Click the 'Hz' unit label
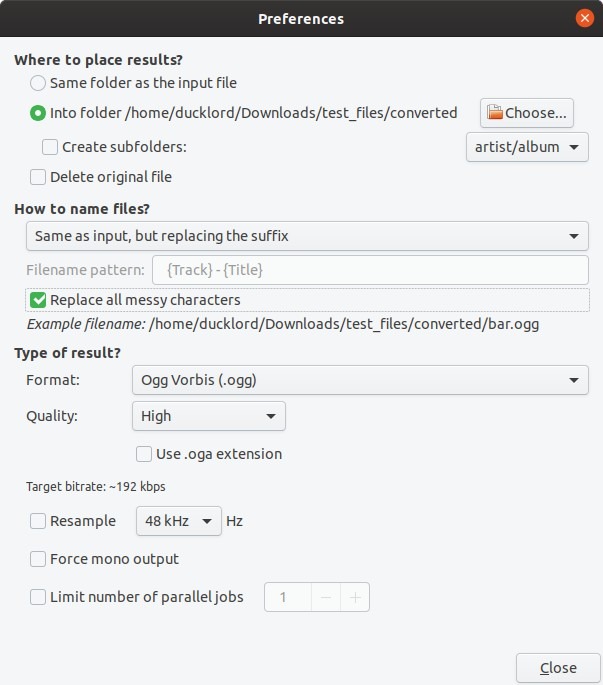This screenshot has width=603, height=685. tap(234, 521)
